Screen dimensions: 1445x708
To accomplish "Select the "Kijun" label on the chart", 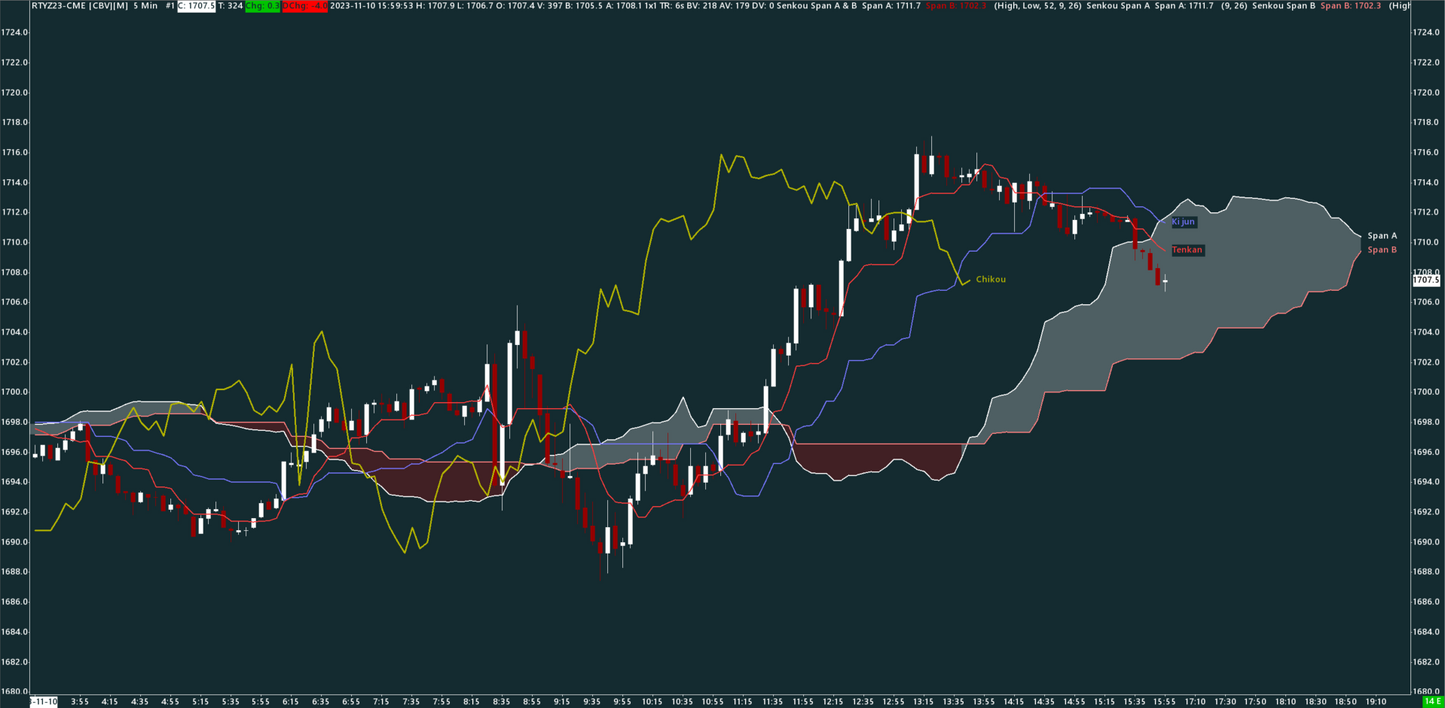I will pos(1183,222).
